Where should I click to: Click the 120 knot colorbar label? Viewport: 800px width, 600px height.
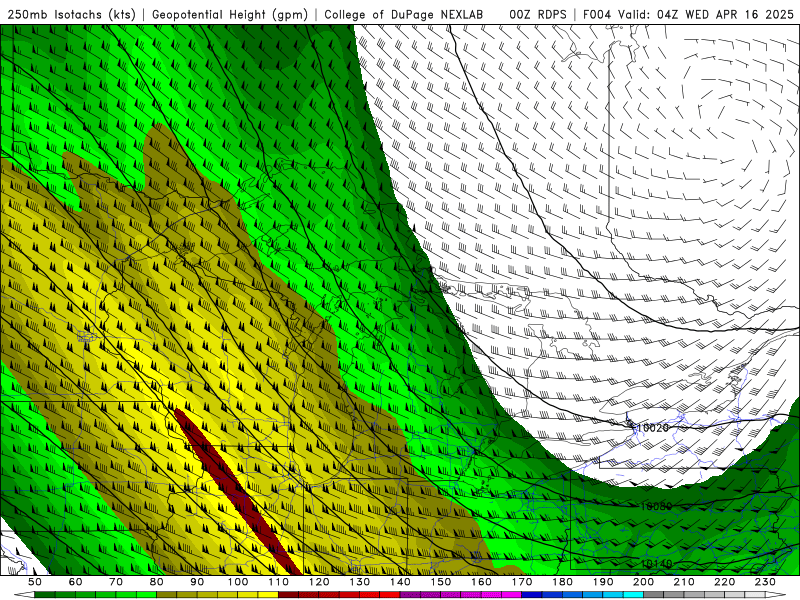coord(319,582)
